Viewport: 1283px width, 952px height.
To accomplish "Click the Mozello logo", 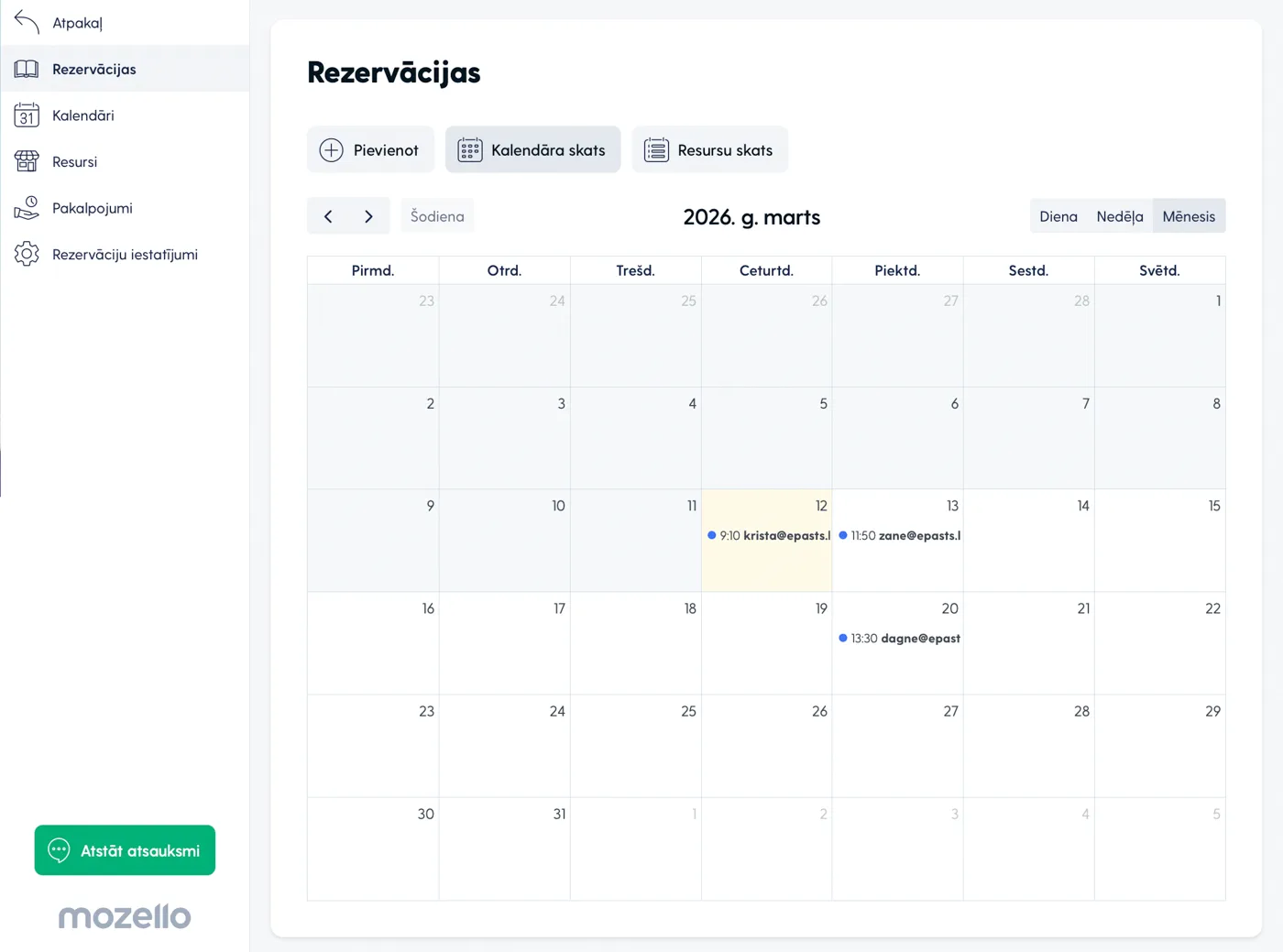I will click(x=125, y=915).
